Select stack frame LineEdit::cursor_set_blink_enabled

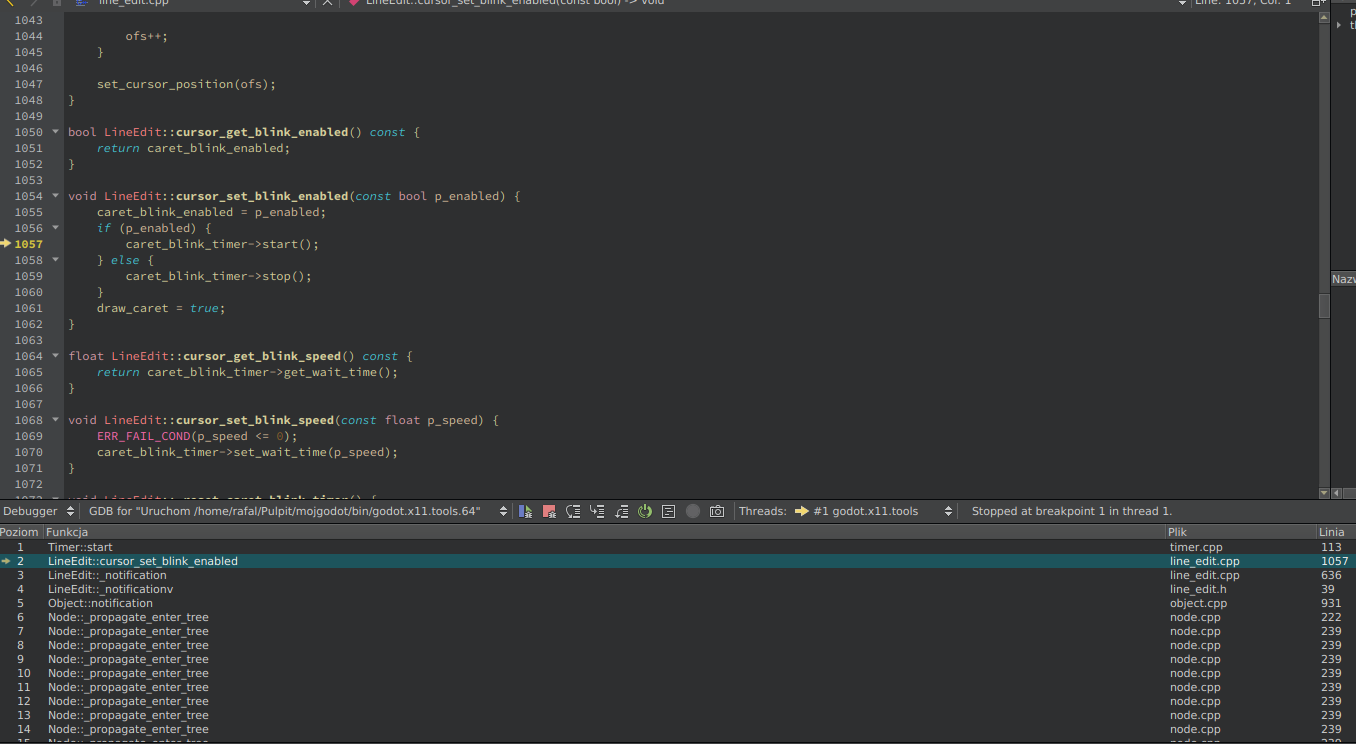coord(678,561)
